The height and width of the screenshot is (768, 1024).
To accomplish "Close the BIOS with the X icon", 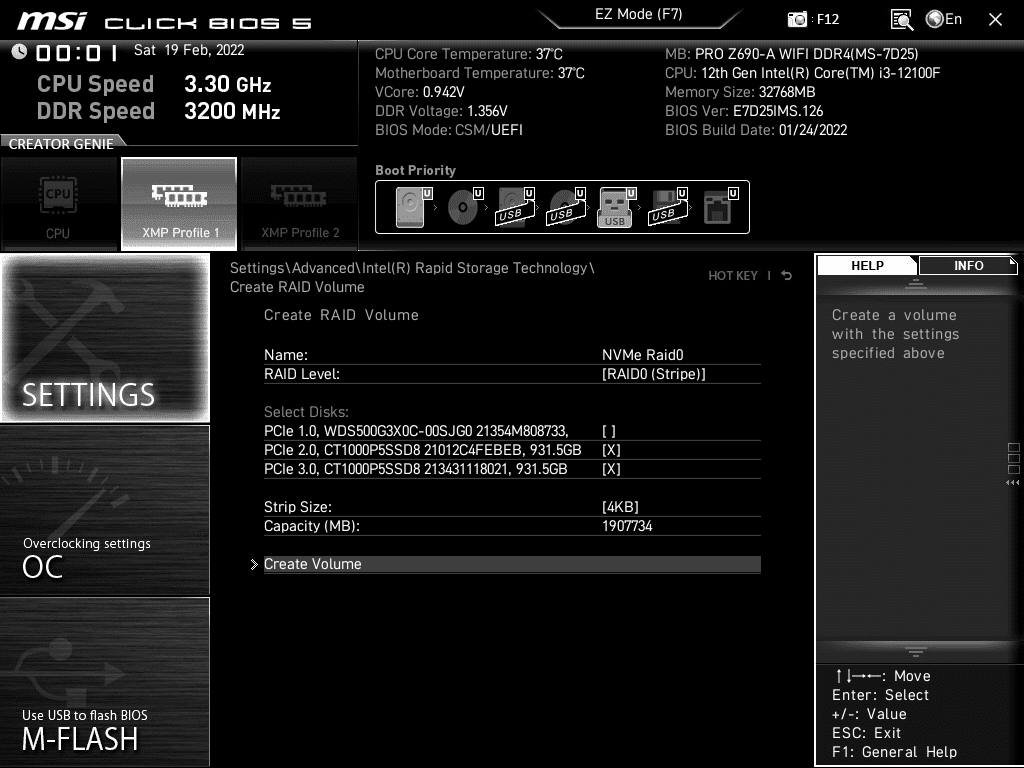I will pyautogui.click(x=995, y=20).
